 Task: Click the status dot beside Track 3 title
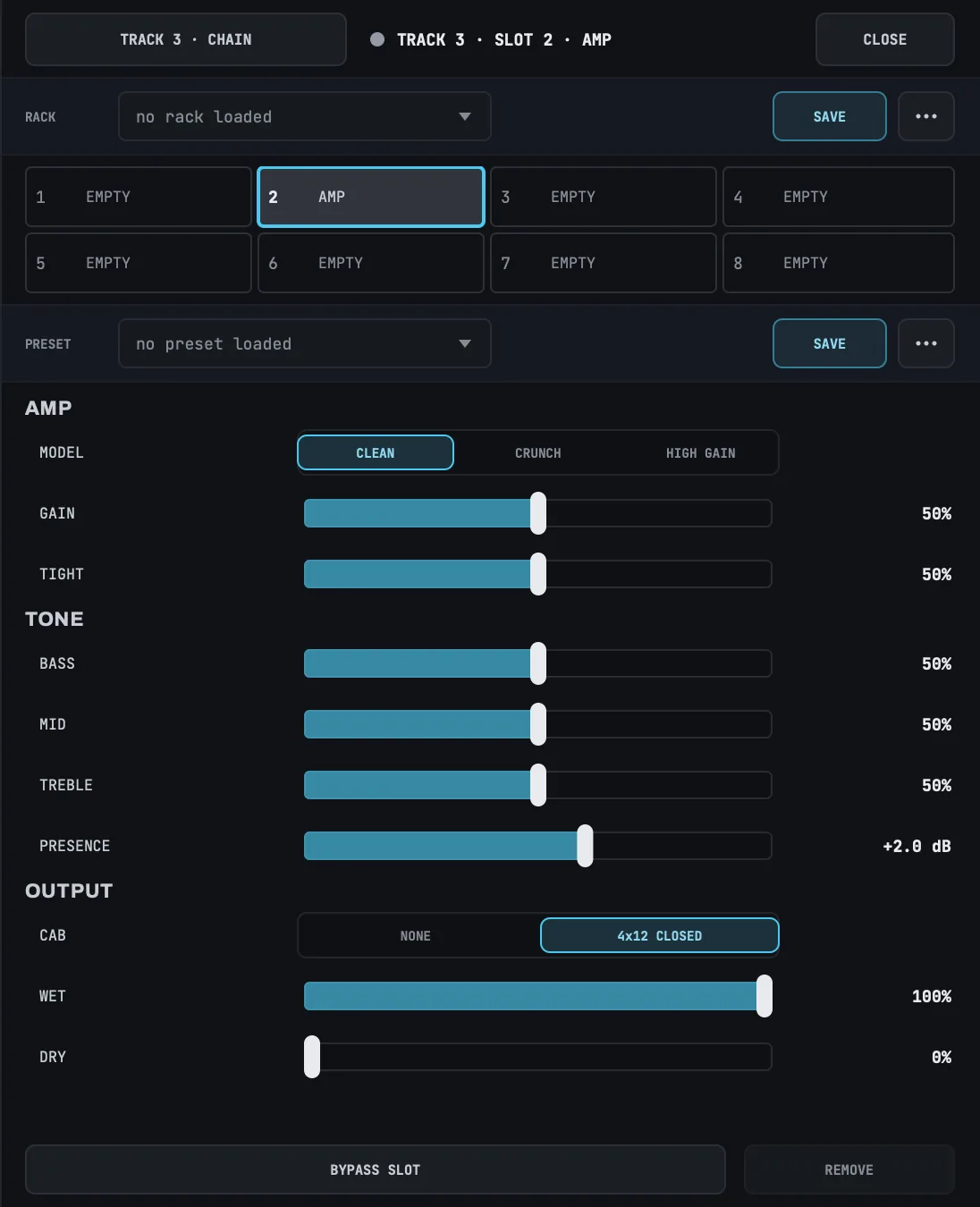(377, 39)
